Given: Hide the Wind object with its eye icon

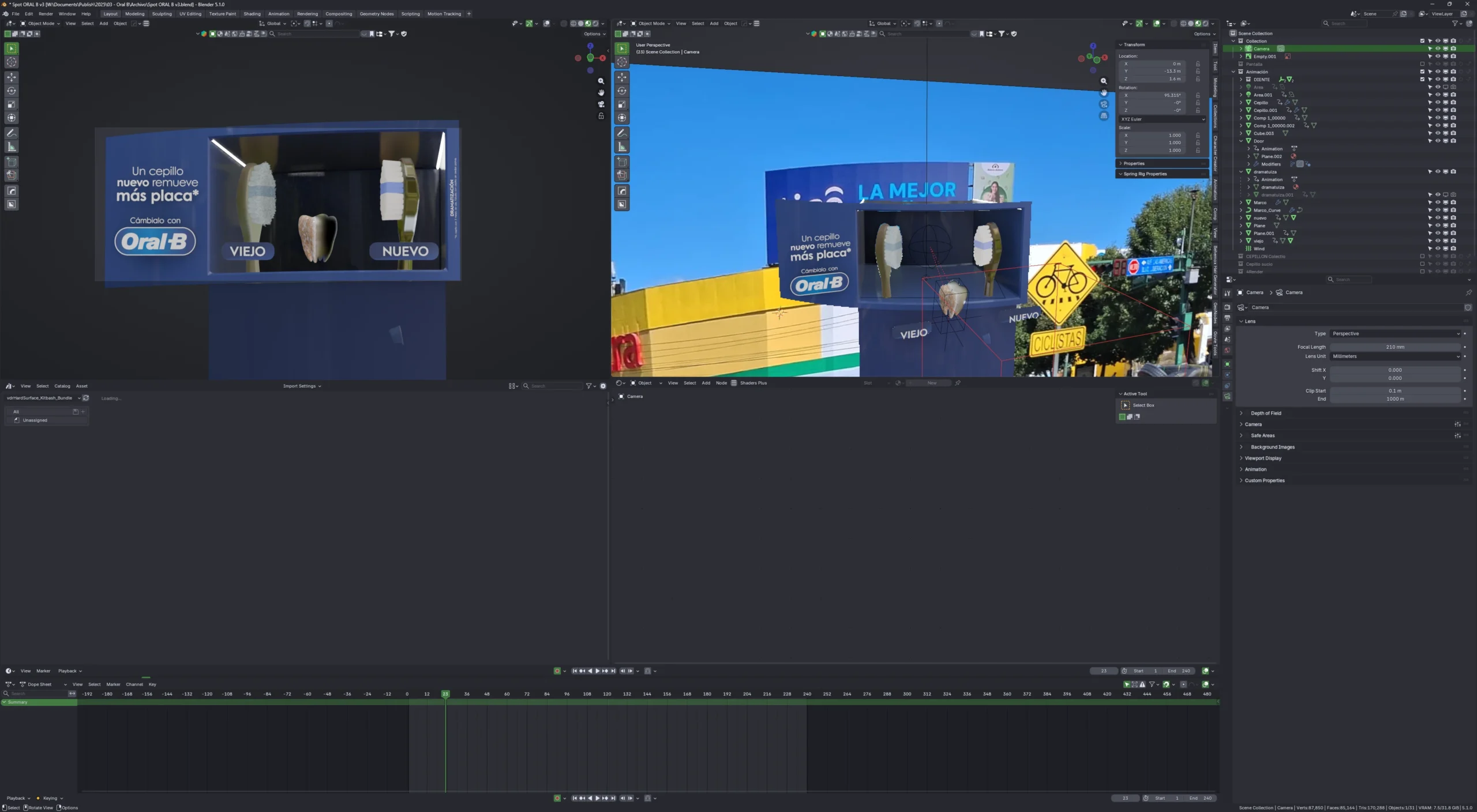Looking at the screenshot, I should tap(1438, 249).
